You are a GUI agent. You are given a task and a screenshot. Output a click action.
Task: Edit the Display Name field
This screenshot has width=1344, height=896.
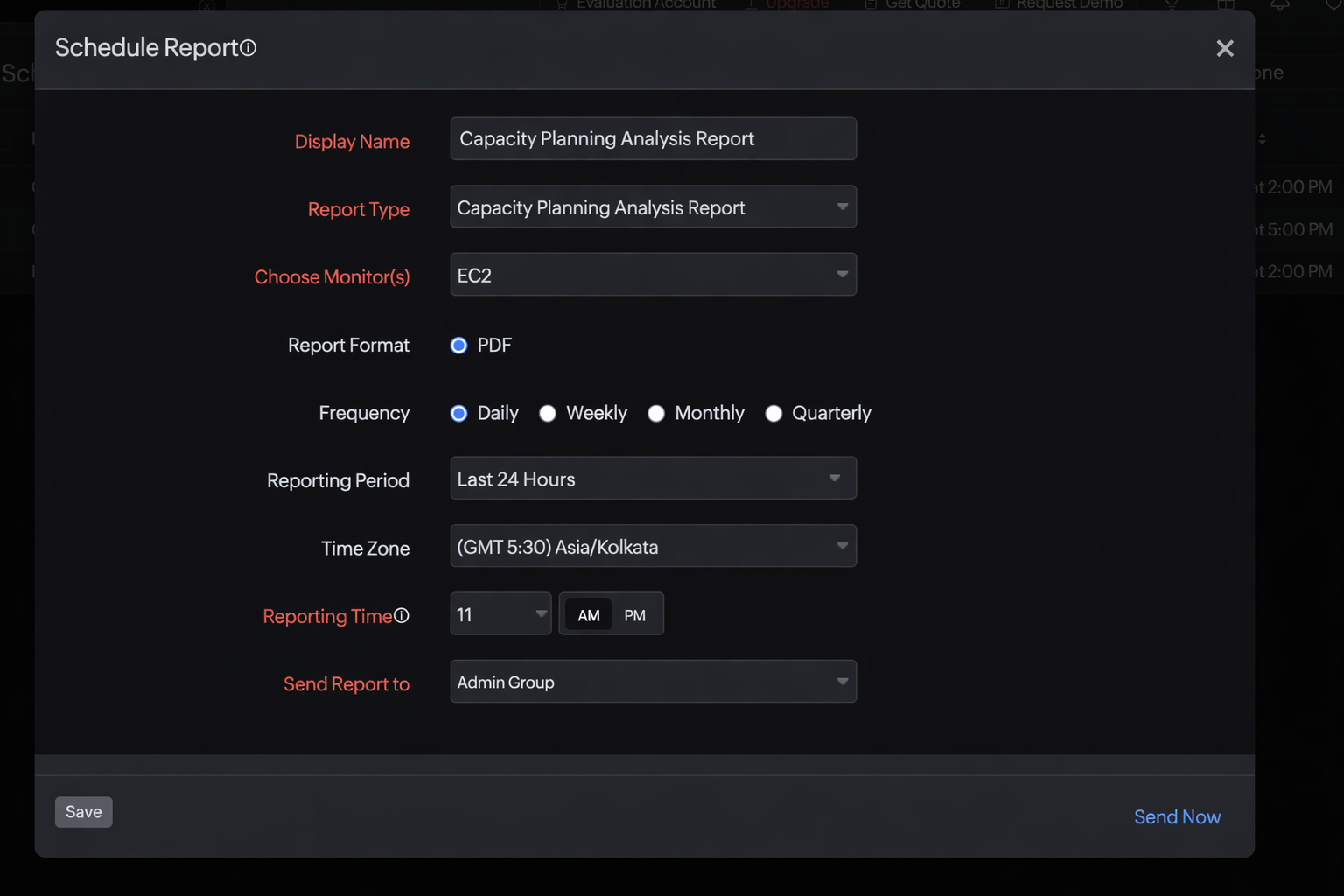tap(653, 138)
